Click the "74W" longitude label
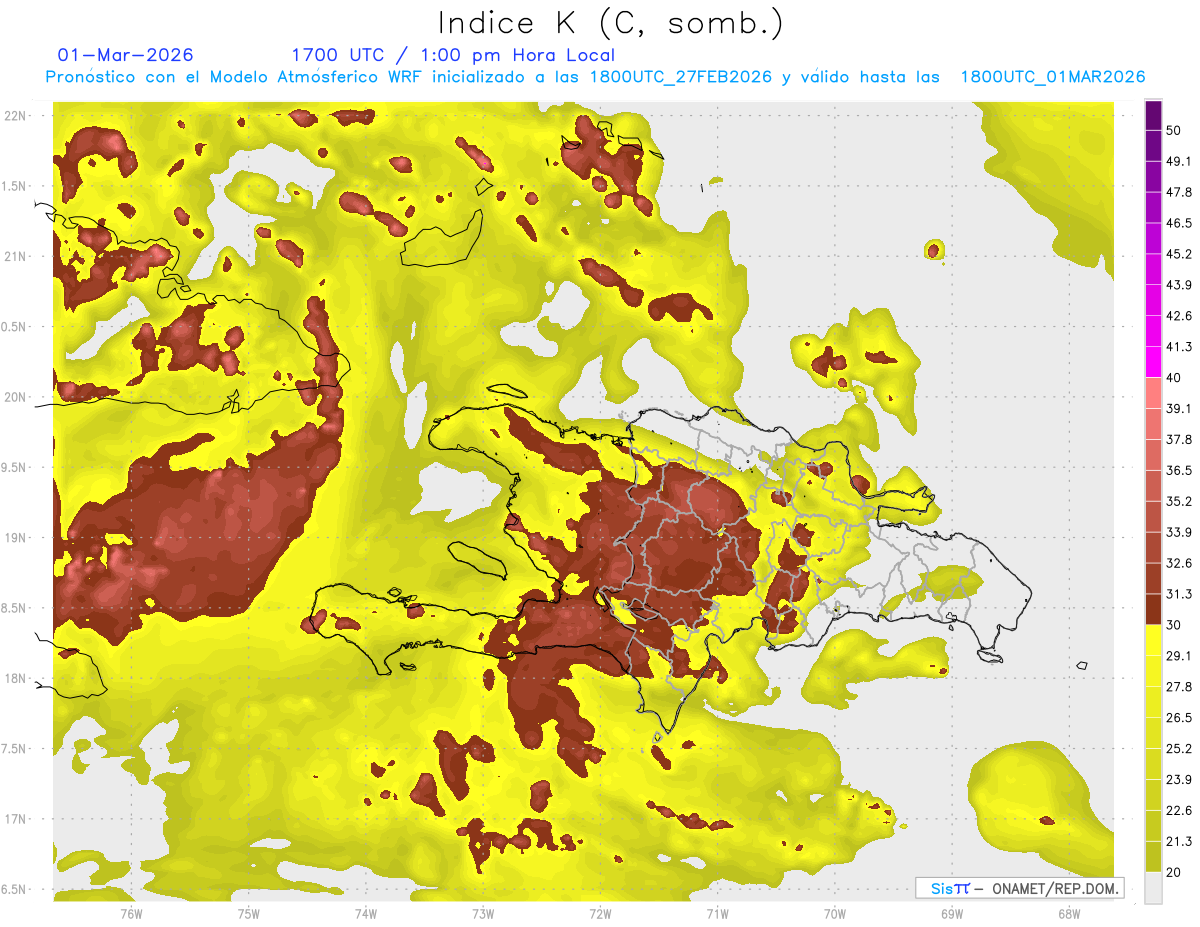 [366, 914]
